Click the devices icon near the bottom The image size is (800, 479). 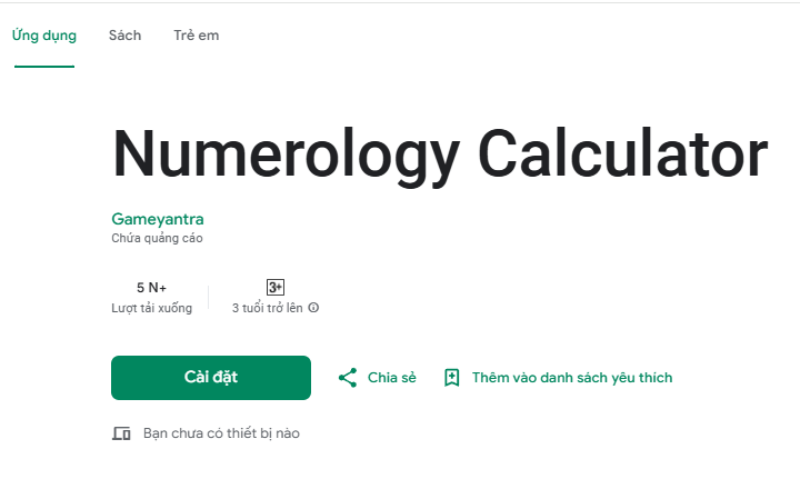pos(122,434)
